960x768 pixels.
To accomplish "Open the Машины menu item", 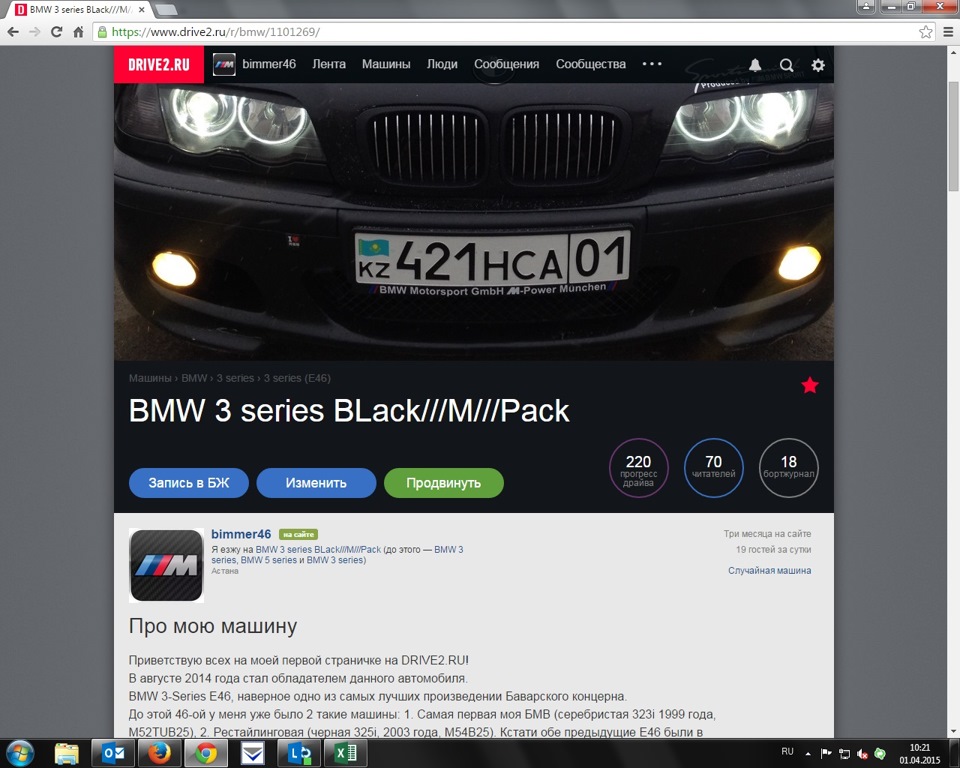I will pos(386,64).
